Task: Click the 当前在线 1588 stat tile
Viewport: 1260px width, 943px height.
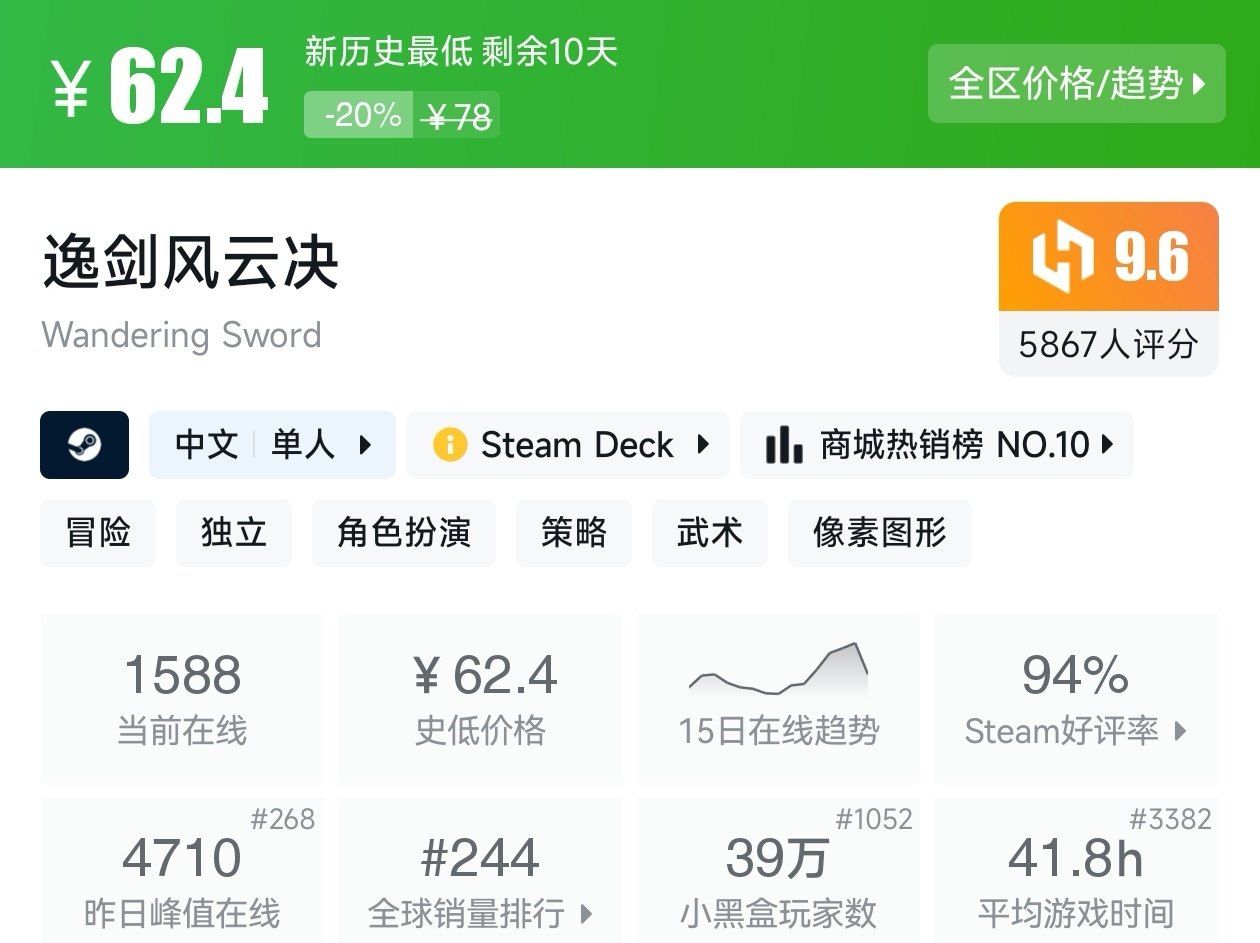Action: (x=182, y=698)
